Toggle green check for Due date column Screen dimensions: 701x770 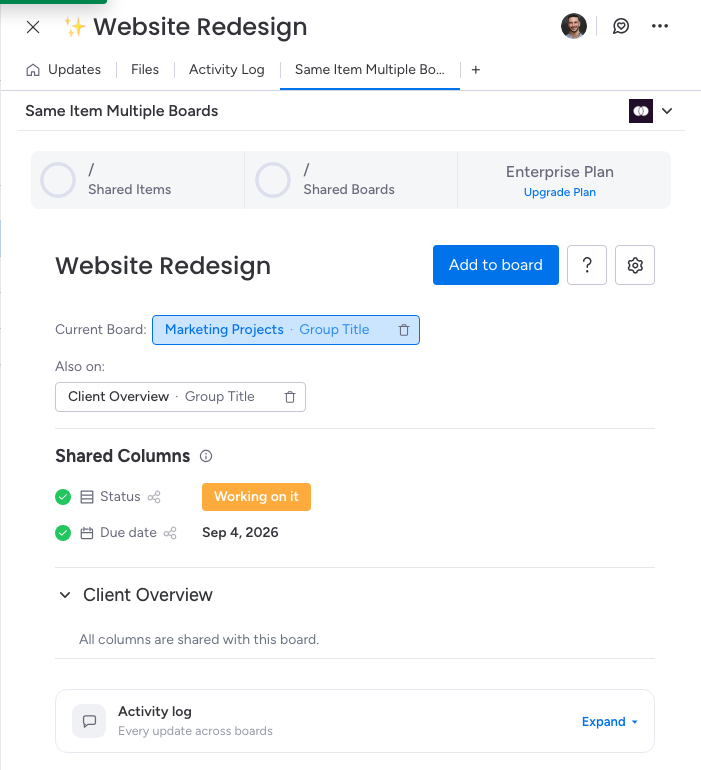[63, 533]
